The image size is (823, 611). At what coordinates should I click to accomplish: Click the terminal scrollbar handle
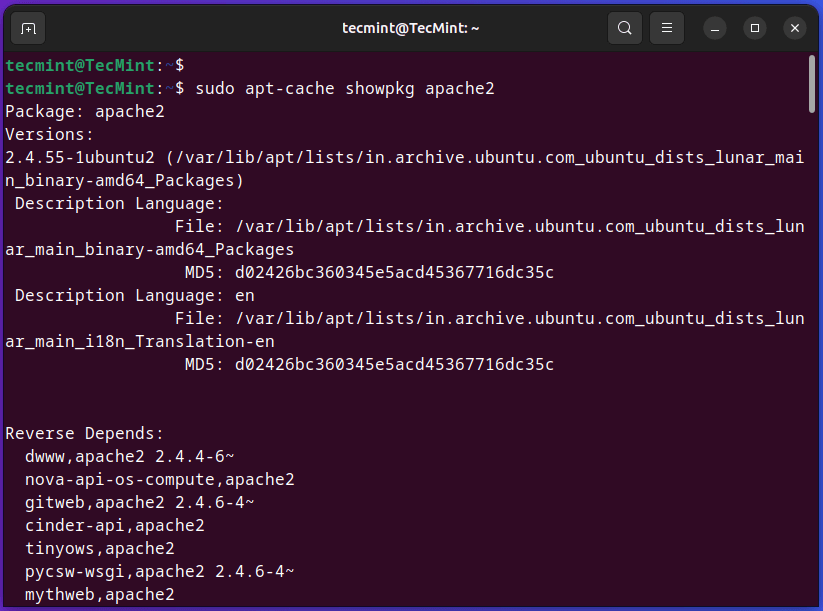pos(811,85)
